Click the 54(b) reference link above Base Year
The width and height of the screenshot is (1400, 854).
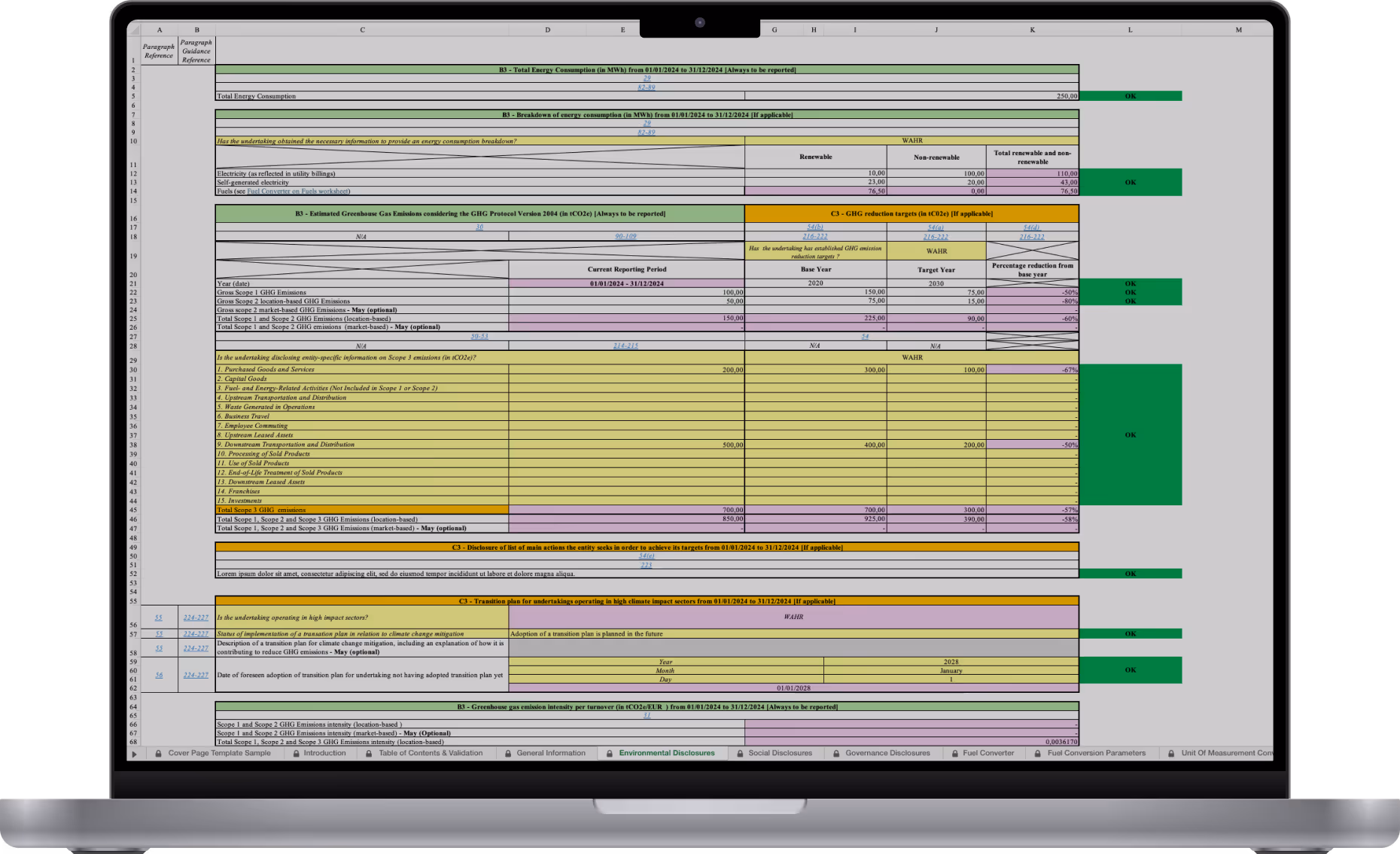(x=814, y=225)
